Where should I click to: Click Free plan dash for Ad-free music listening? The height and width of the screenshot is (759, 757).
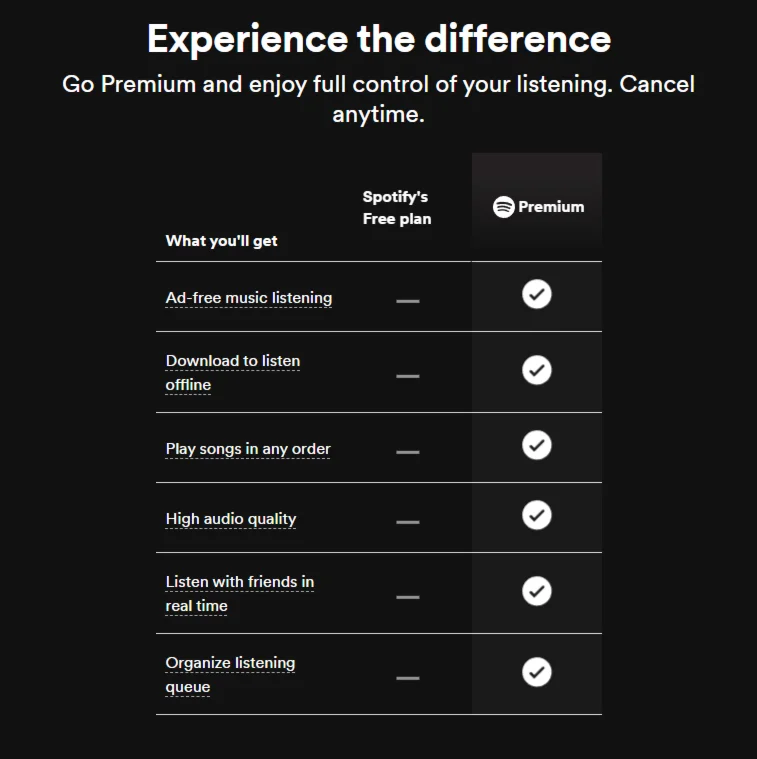[x=407, y=300]
